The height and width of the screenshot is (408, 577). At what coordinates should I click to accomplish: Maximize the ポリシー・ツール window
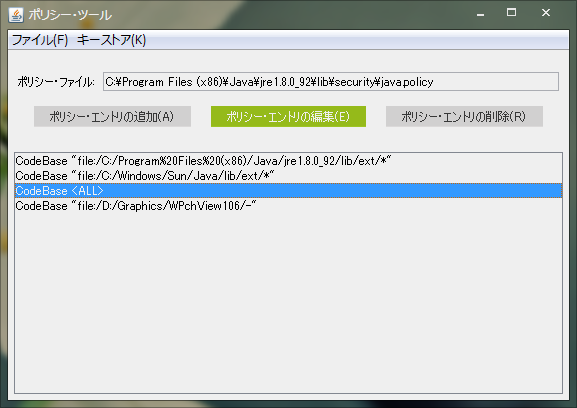tap(511, 13)
